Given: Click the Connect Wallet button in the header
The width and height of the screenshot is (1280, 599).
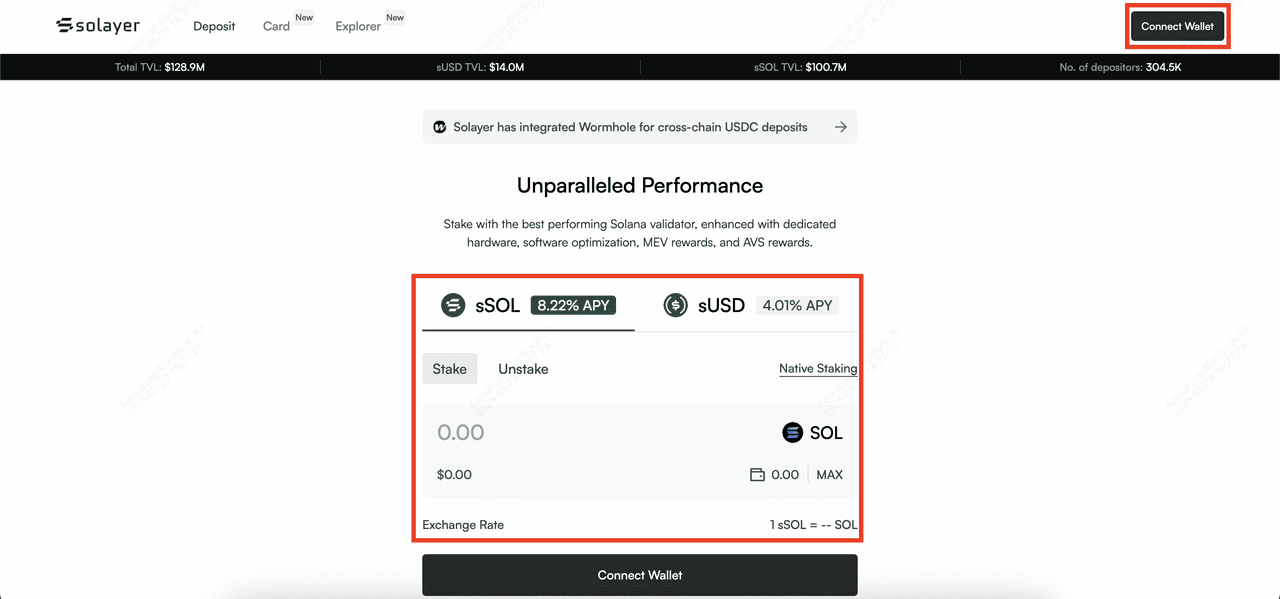Looking at the screenshot, I should tap(1177, 26).
